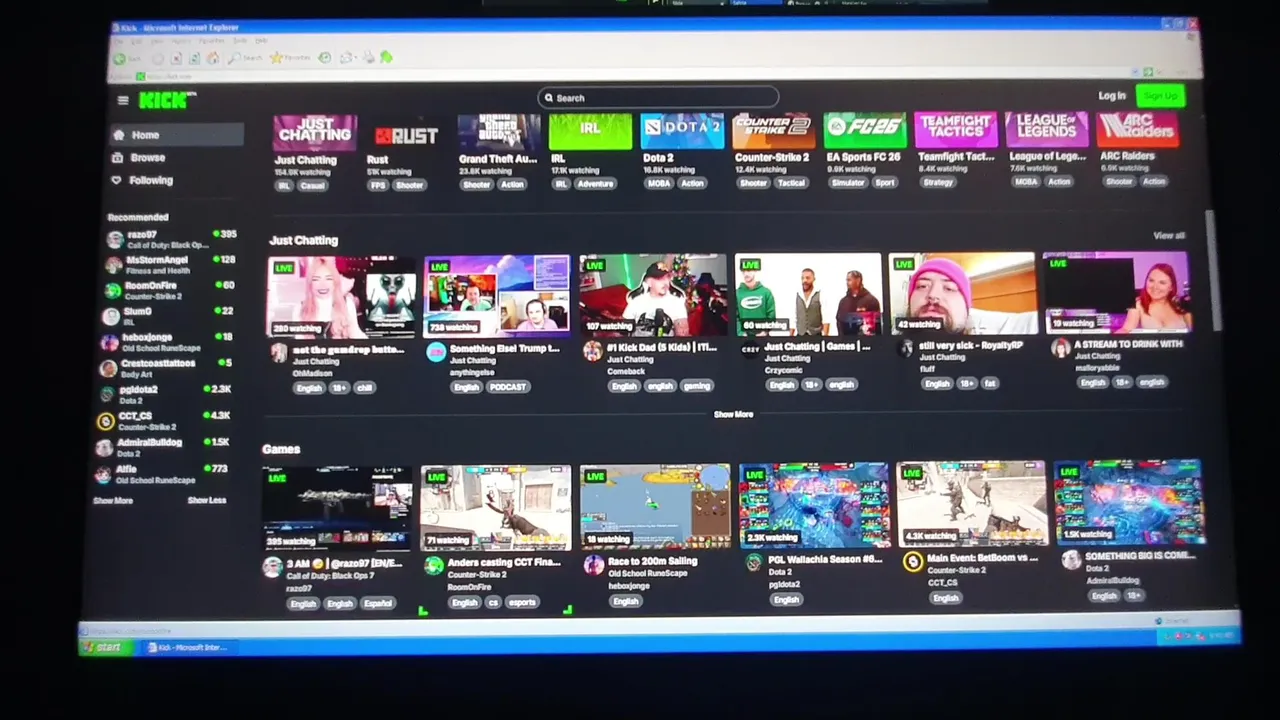This screenshot has height=720, width=1280.
Task: Click the Kick search box
Action: pyautogui.click(x=658, y=98)
